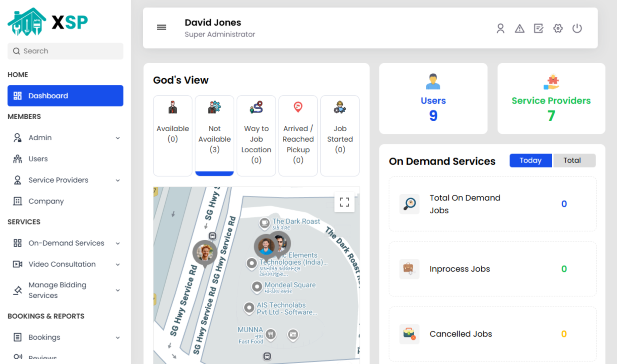Image resolution: width=617 pixels, height=364 pixels.
Task: Click the David Jones name in header
Action: pyautogui.click(x=213, y=23)
